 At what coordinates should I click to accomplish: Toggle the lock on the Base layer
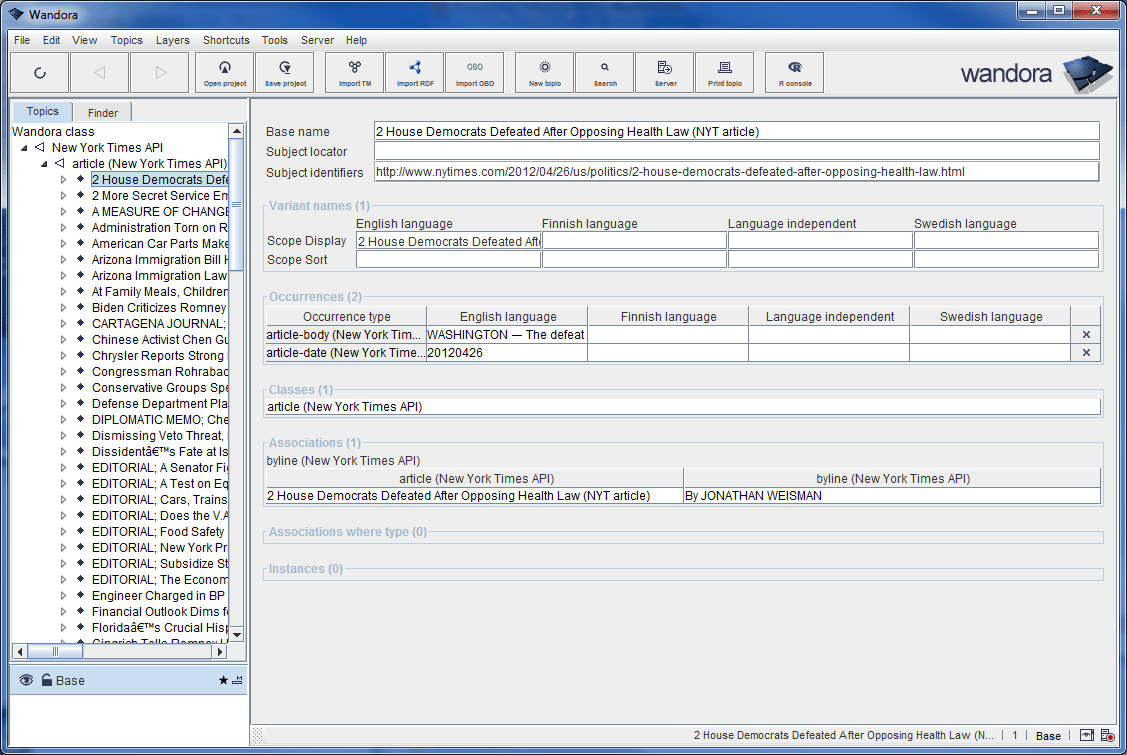tap(46, 680)
